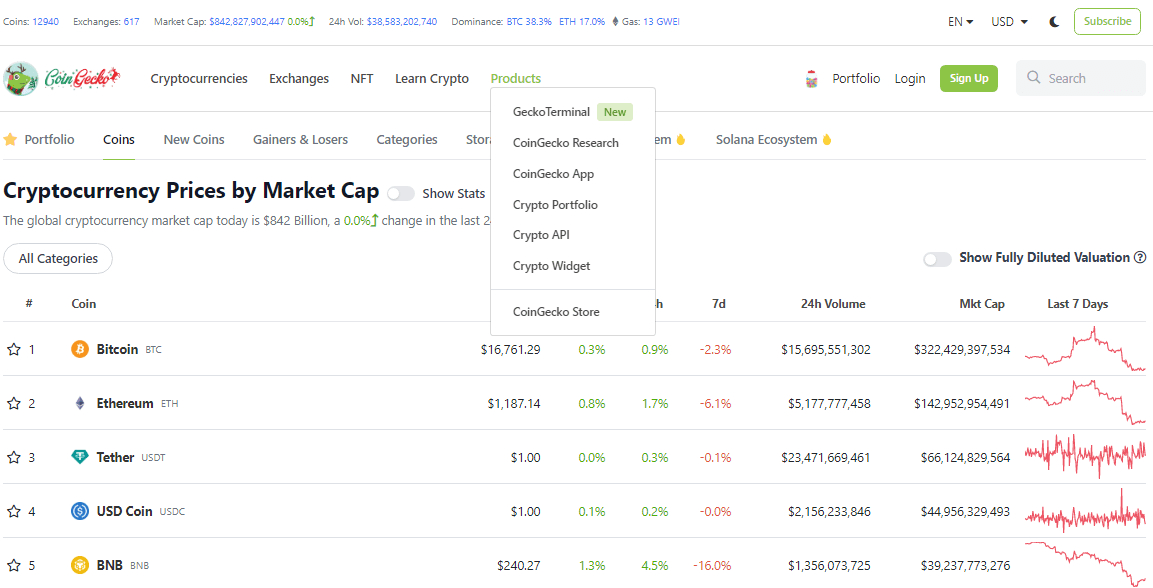The height and width of the screenshot is (588, 1153).
Task: Open the Exchanges nav menu
Action: (299, 79)
